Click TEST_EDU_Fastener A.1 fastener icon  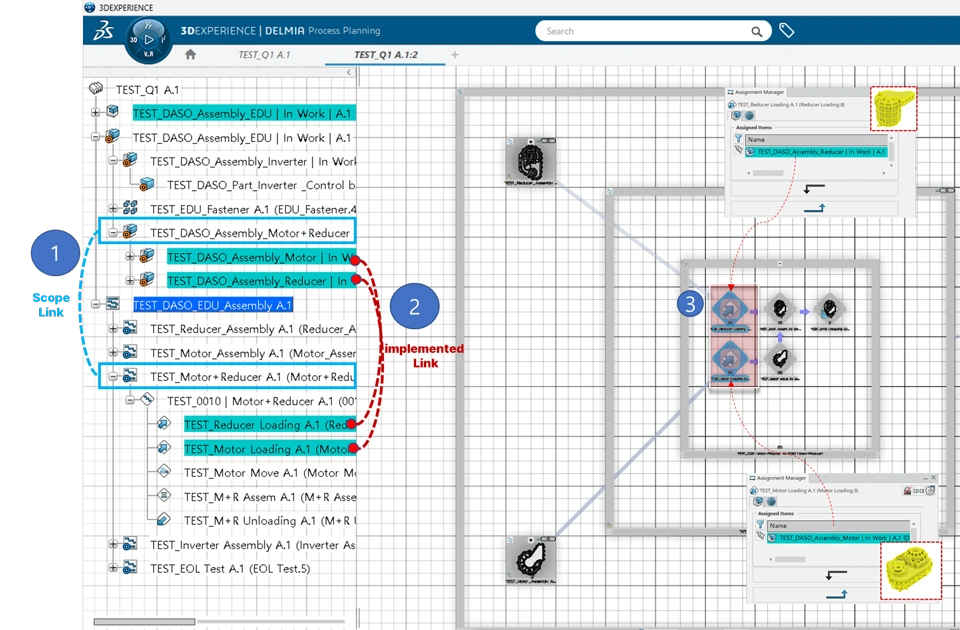pyautogui.click(x=130, y=208)
